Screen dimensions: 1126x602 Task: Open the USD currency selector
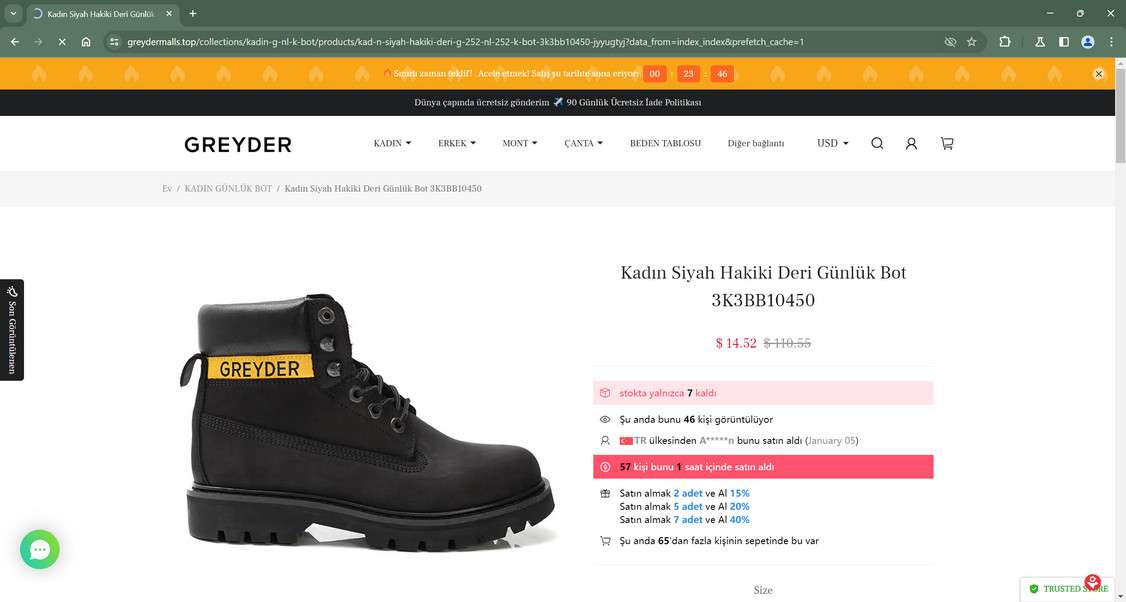(832, 143)
